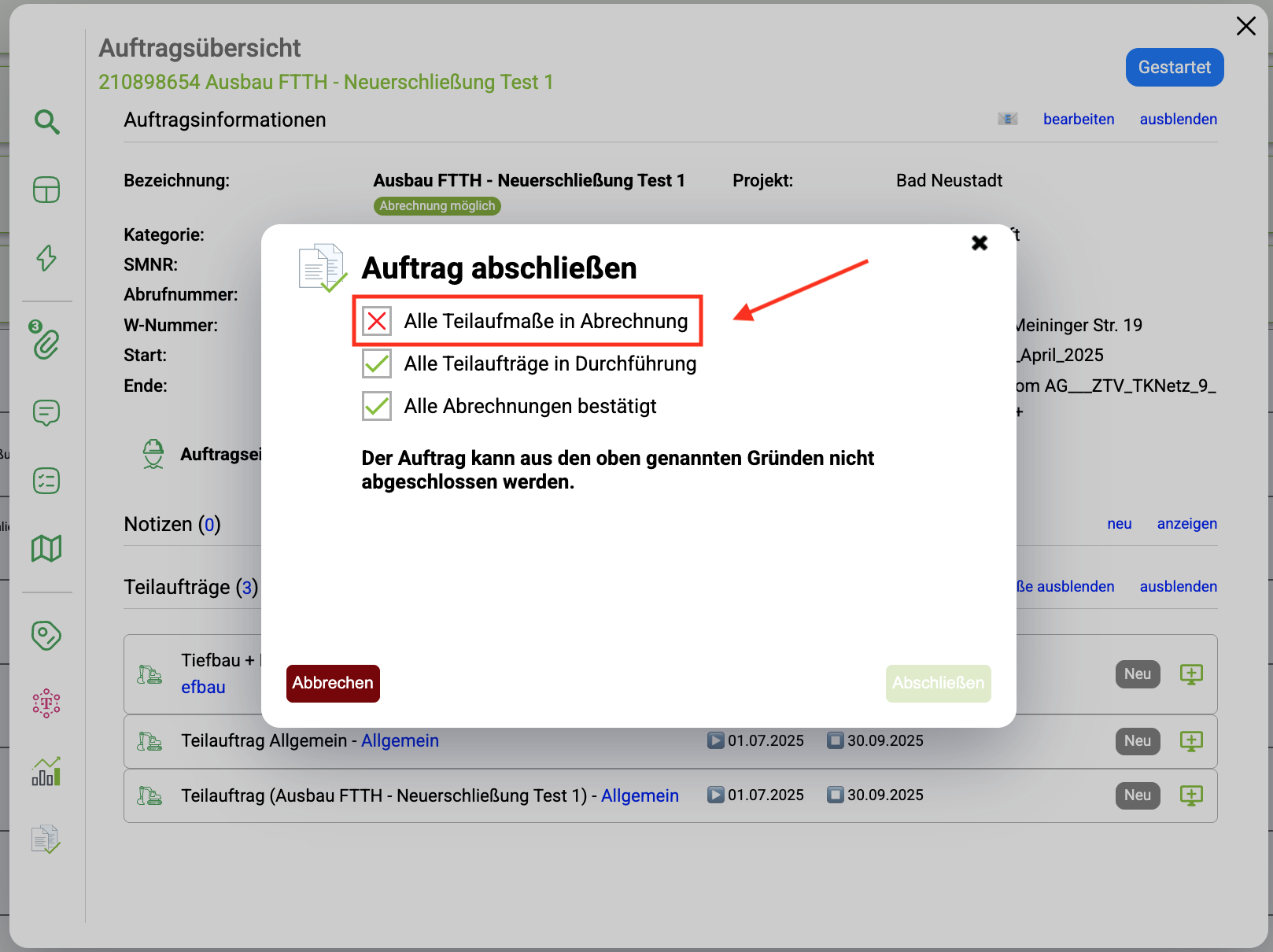The width and height of the screenshot is (1273, 952).
Task: Collapse Teilaufträge section via ausblenden
Action: (x=1178, y=586)
